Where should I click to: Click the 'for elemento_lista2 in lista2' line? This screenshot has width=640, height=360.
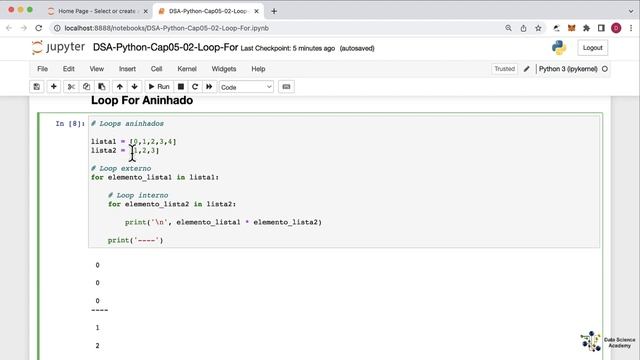tap(172, 204)
